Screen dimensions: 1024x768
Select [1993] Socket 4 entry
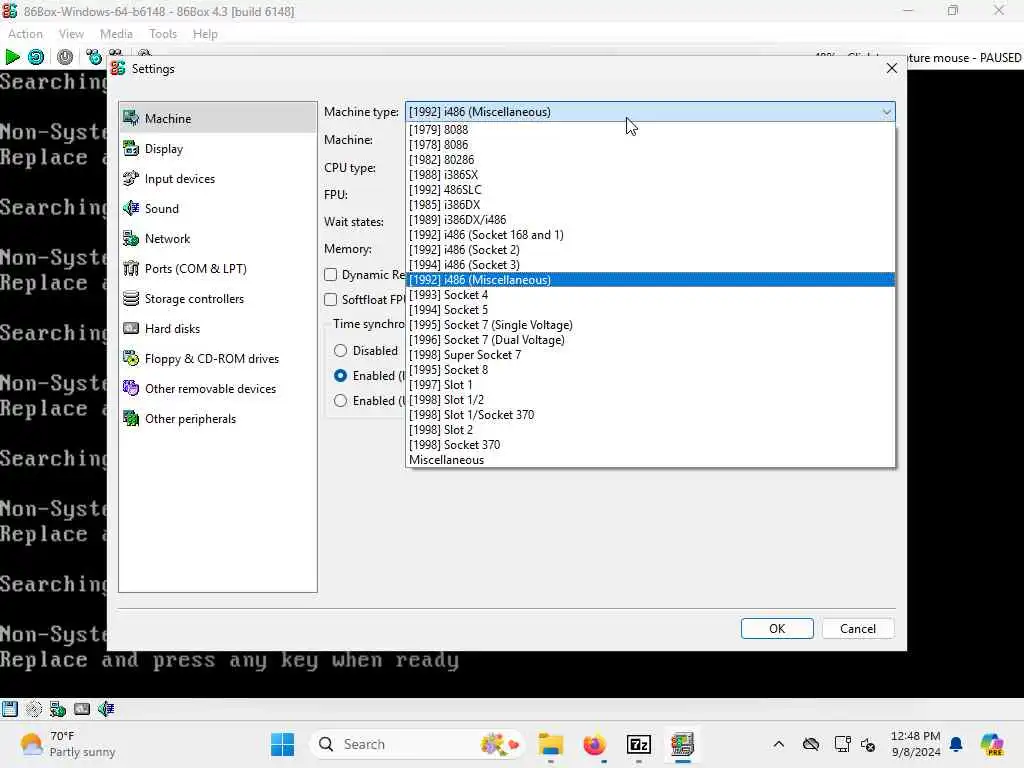pyautogui.click(x=650, y=295)
